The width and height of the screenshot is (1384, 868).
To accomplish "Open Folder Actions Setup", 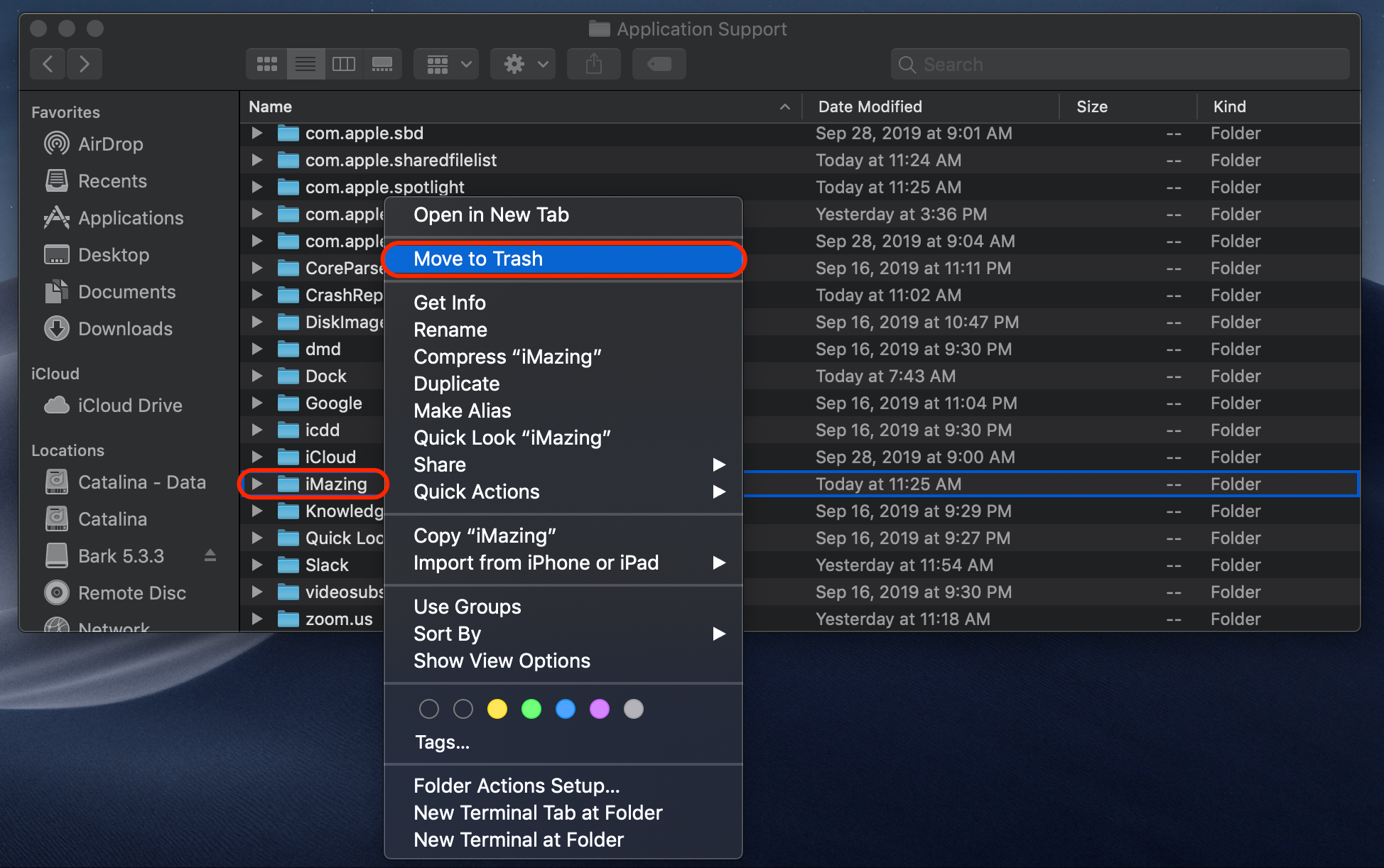I will click(x=517, y=786).
